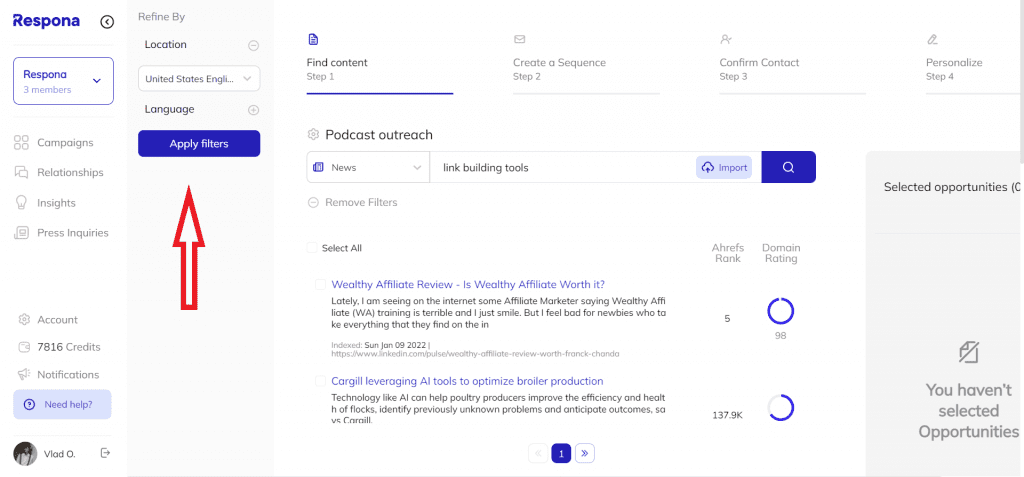The image size is (1024, 477).
Task: Click the Credits wallet icon
Action: point(25,347)
